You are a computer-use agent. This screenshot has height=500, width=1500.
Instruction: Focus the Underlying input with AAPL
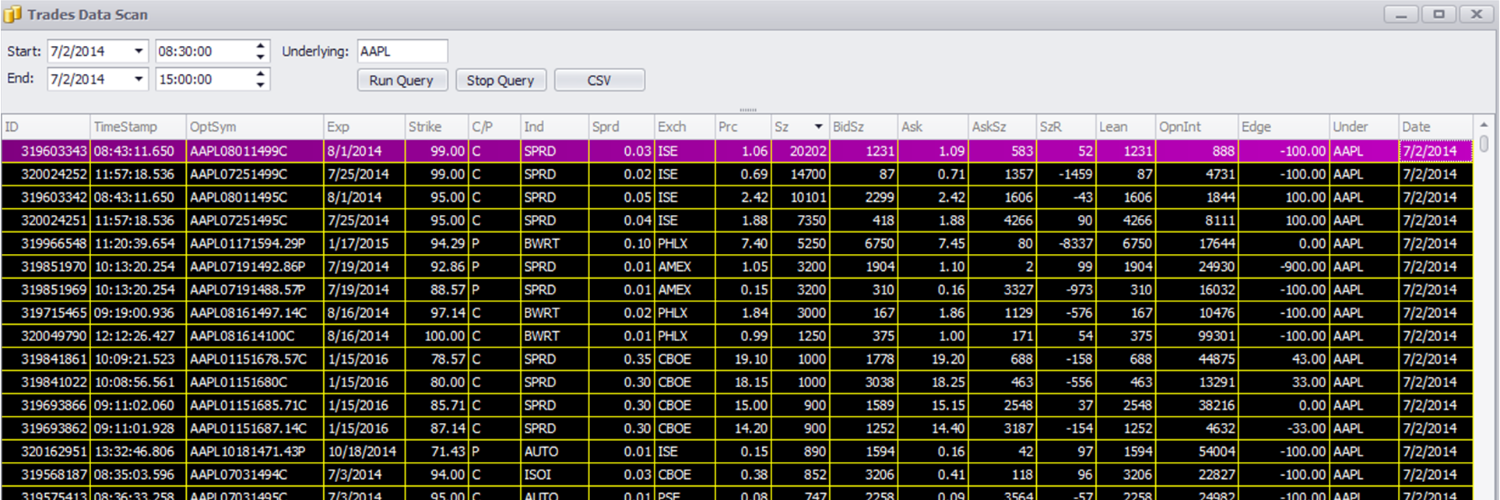[x=402, y=51]
